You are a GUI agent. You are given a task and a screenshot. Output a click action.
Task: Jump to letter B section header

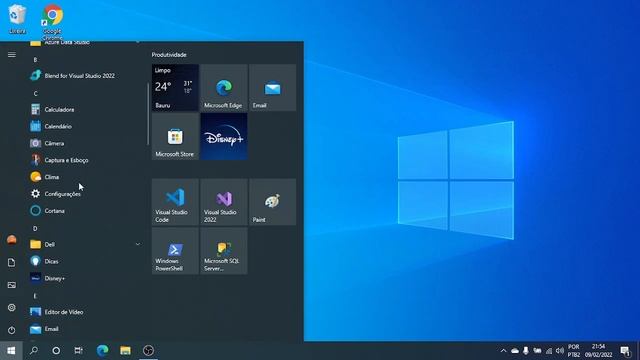[36, 60]
